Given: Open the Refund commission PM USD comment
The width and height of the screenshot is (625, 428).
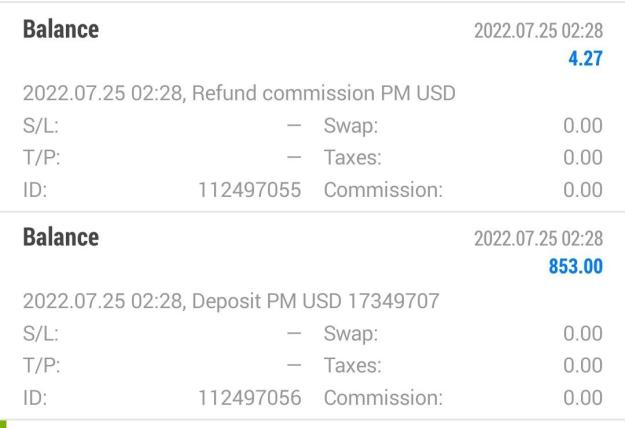Looking at the screenshot, I should (239, 93).
